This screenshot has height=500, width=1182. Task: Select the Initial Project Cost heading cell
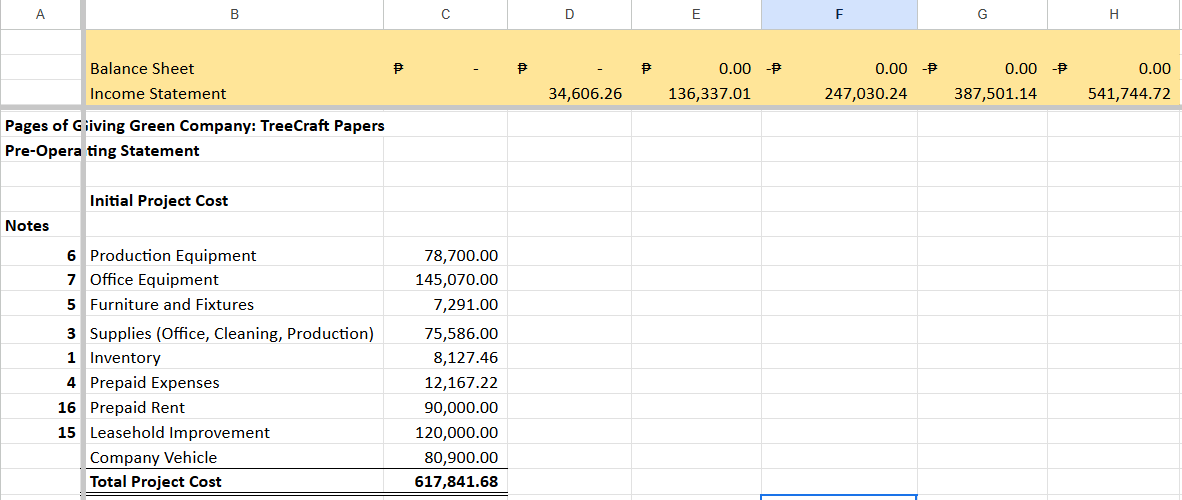point(234,201)
